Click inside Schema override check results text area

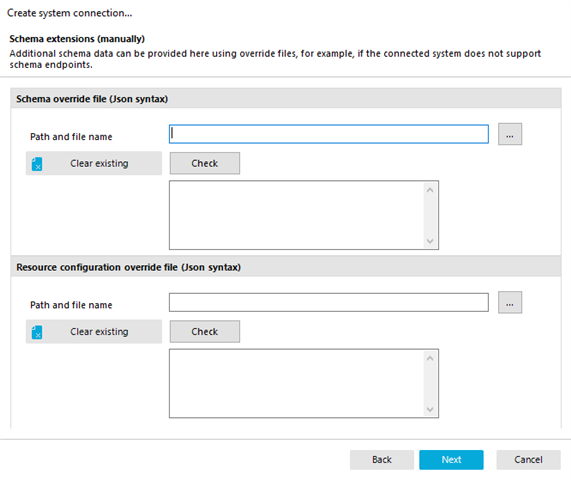(297, 215)
